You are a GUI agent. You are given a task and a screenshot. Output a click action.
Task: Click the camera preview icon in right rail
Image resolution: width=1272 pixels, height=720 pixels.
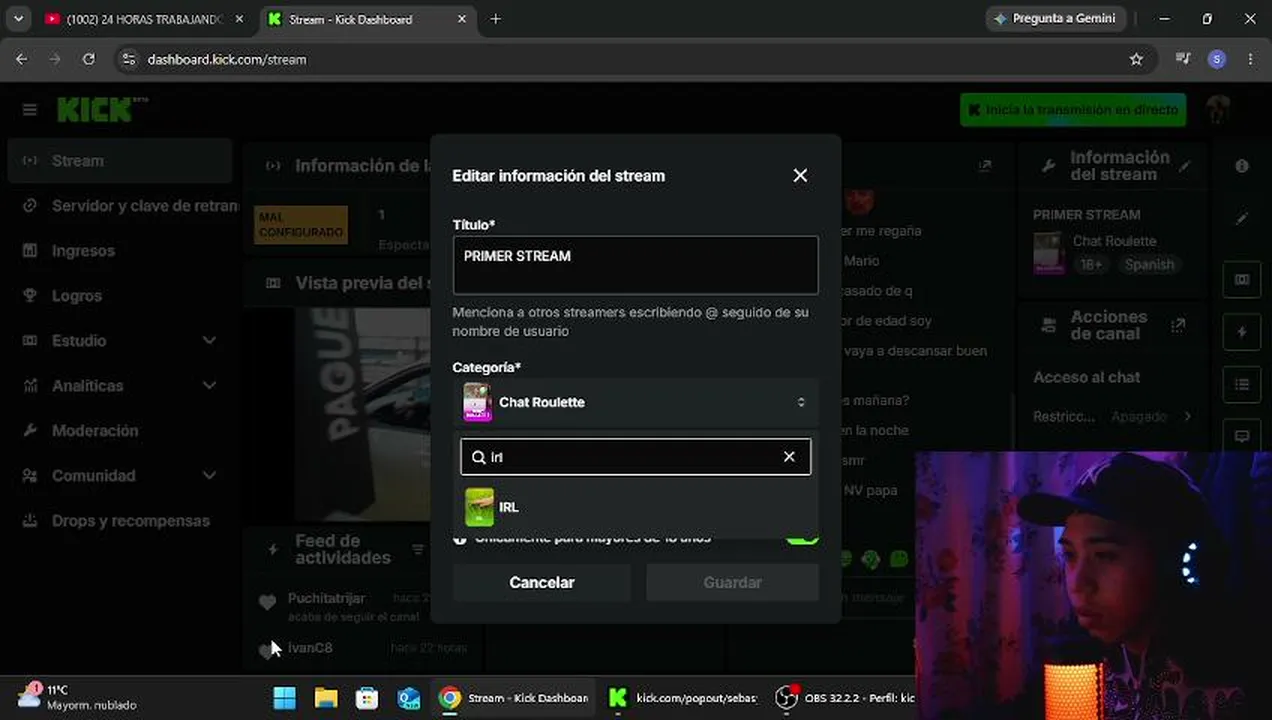pyautogui.click(x=1242, y=280)
